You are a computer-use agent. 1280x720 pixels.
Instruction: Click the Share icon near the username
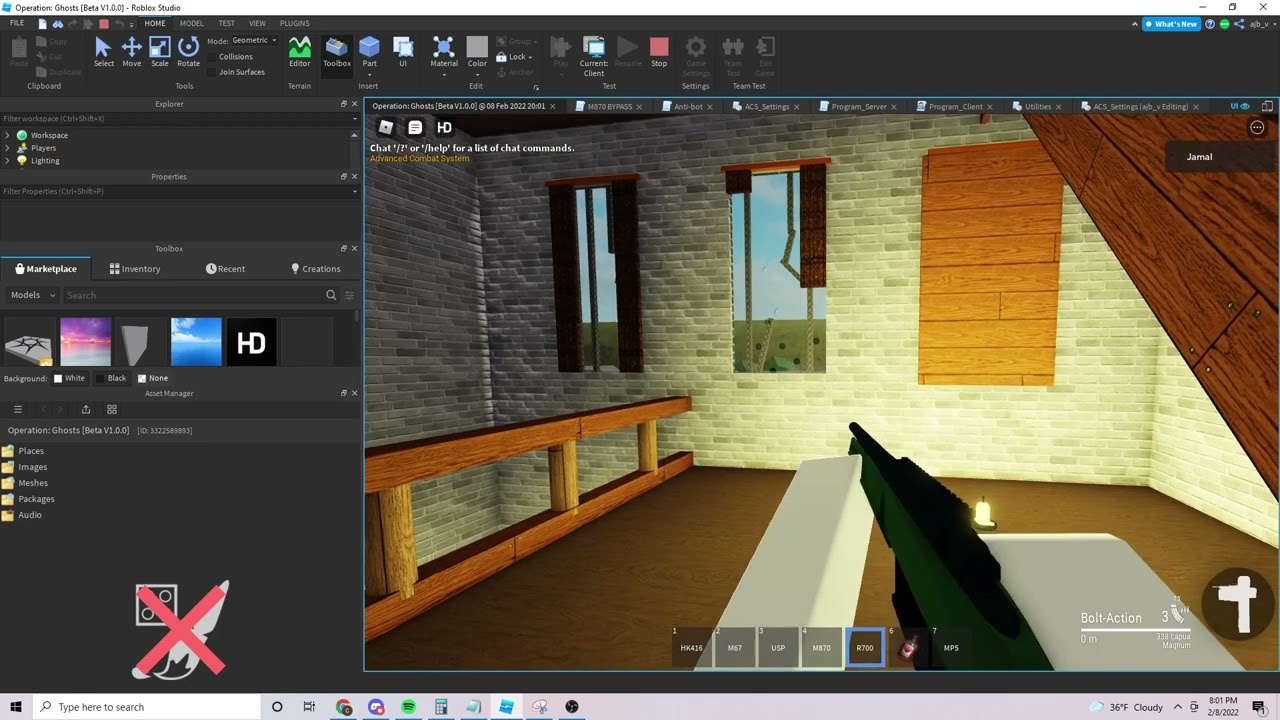[x=1239, y=24]
